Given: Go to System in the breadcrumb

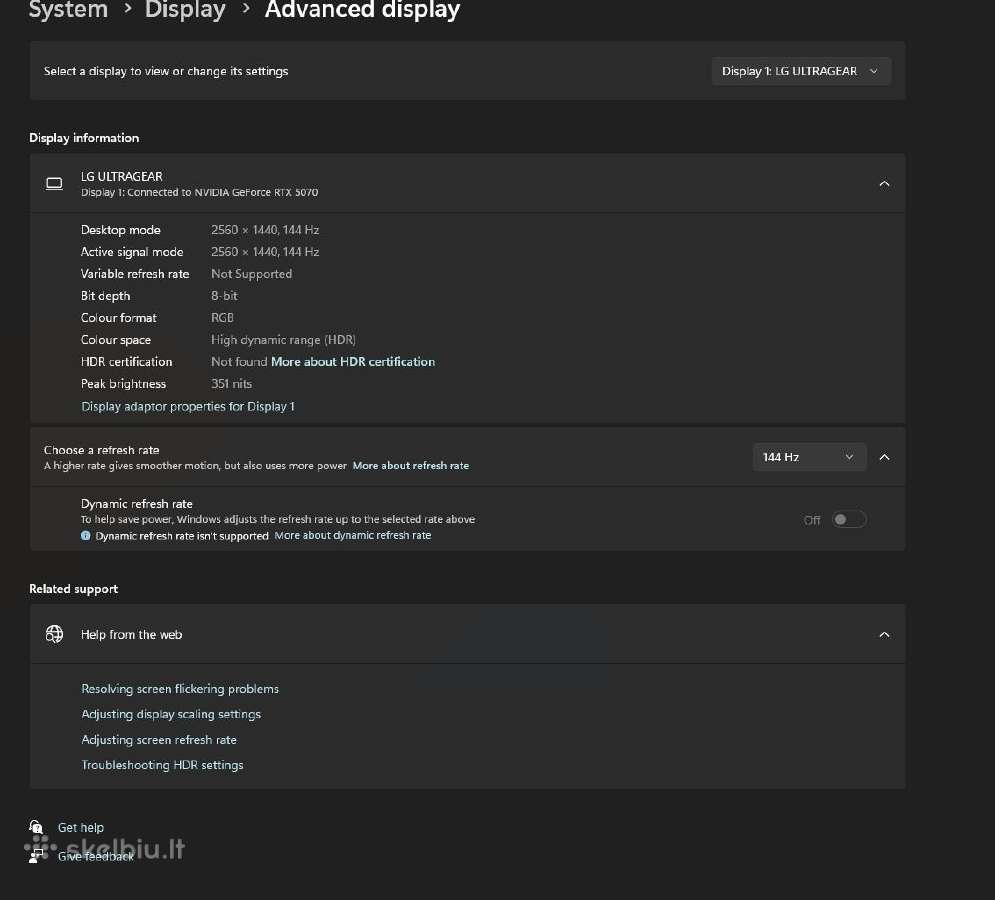Looking at the screenshot, I should coord(69,10).
